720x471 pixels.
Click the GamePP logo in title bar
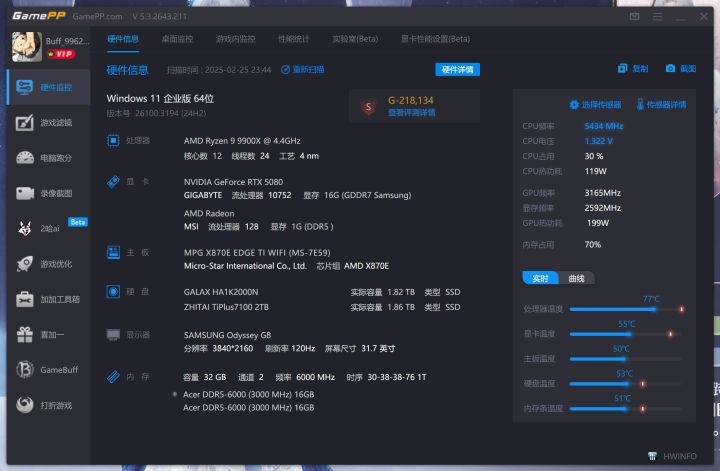click(x=39, y=16)
